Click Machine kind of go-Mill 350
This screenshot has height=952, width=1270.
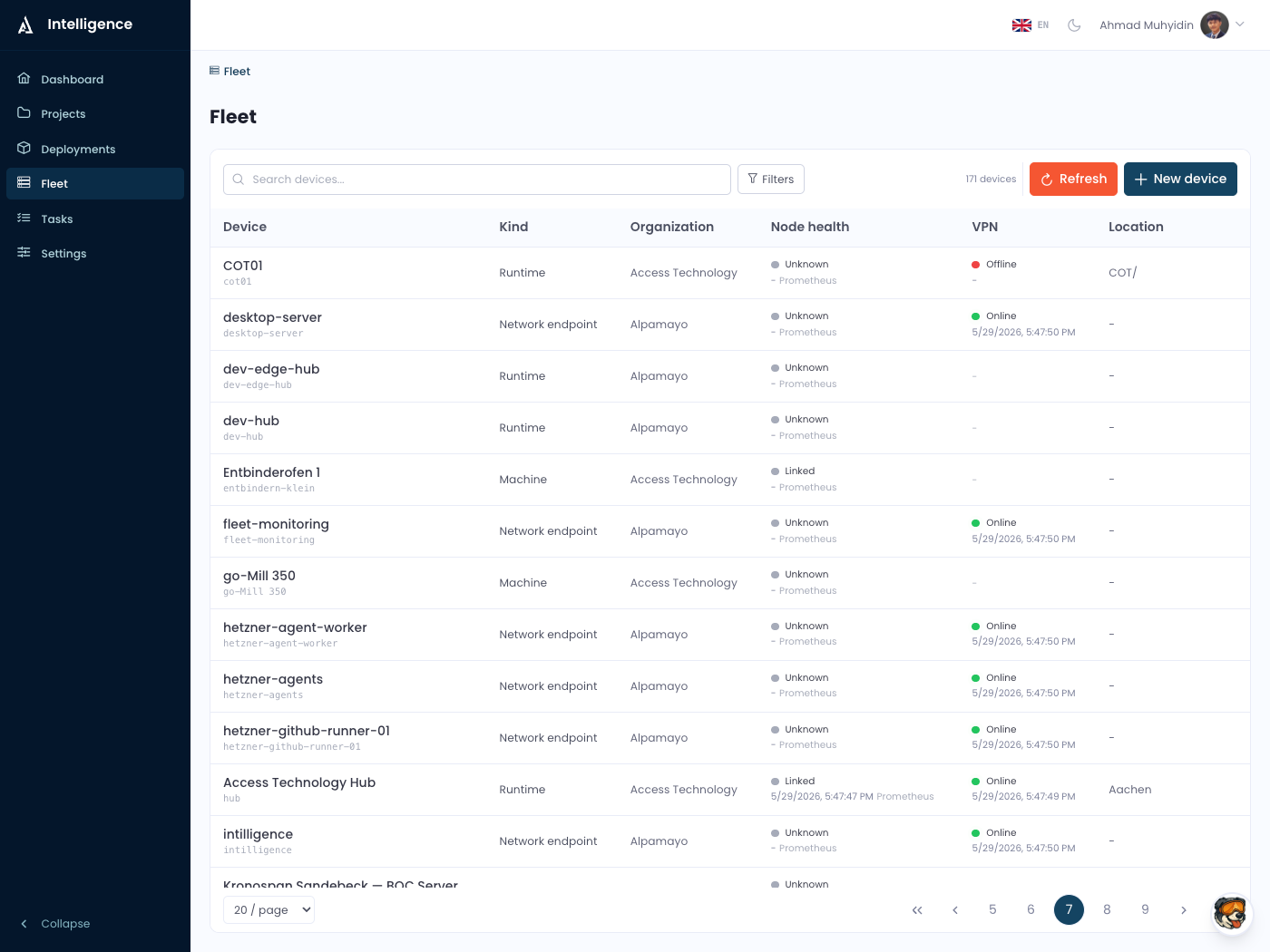[523, 583]
